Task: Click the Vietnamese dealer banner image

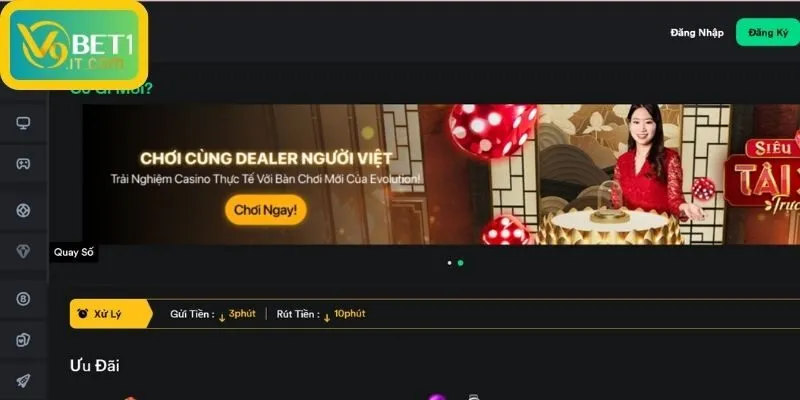Action: point(404,174)
